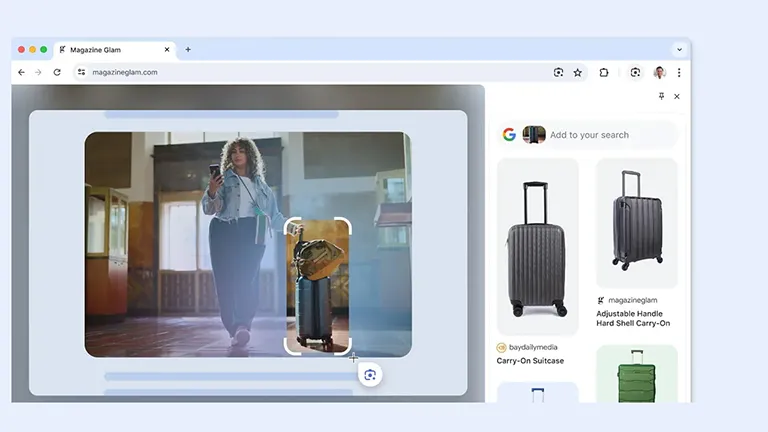Select the Magazine Glam tab
The image size is (768, 432).
coord(115,50)
